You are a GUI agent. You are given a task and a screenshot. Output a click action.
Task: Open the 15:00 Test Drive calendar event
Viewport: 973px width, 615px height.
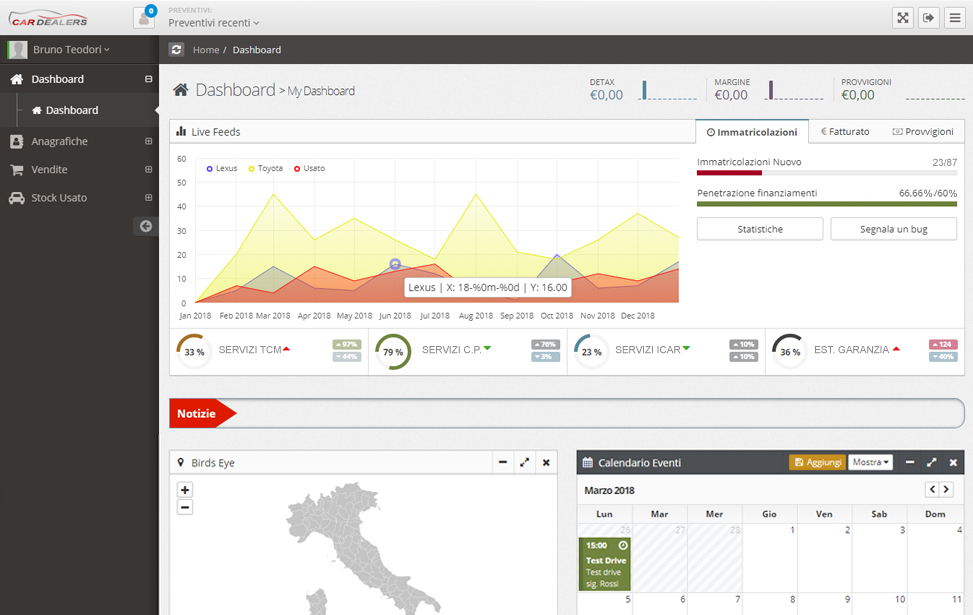pos(604,564)
